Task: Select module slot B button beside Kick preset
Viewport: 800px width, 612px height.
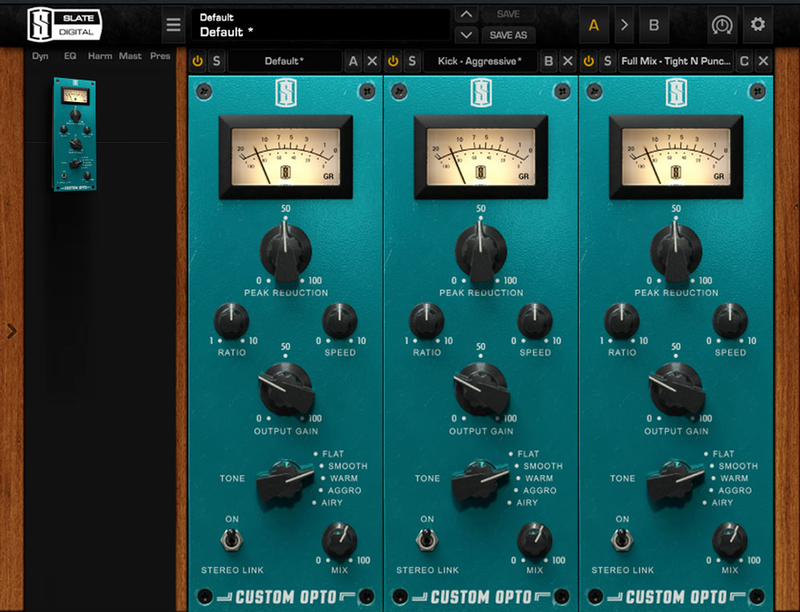Action: pyautogui.click(x=548, y=61)
